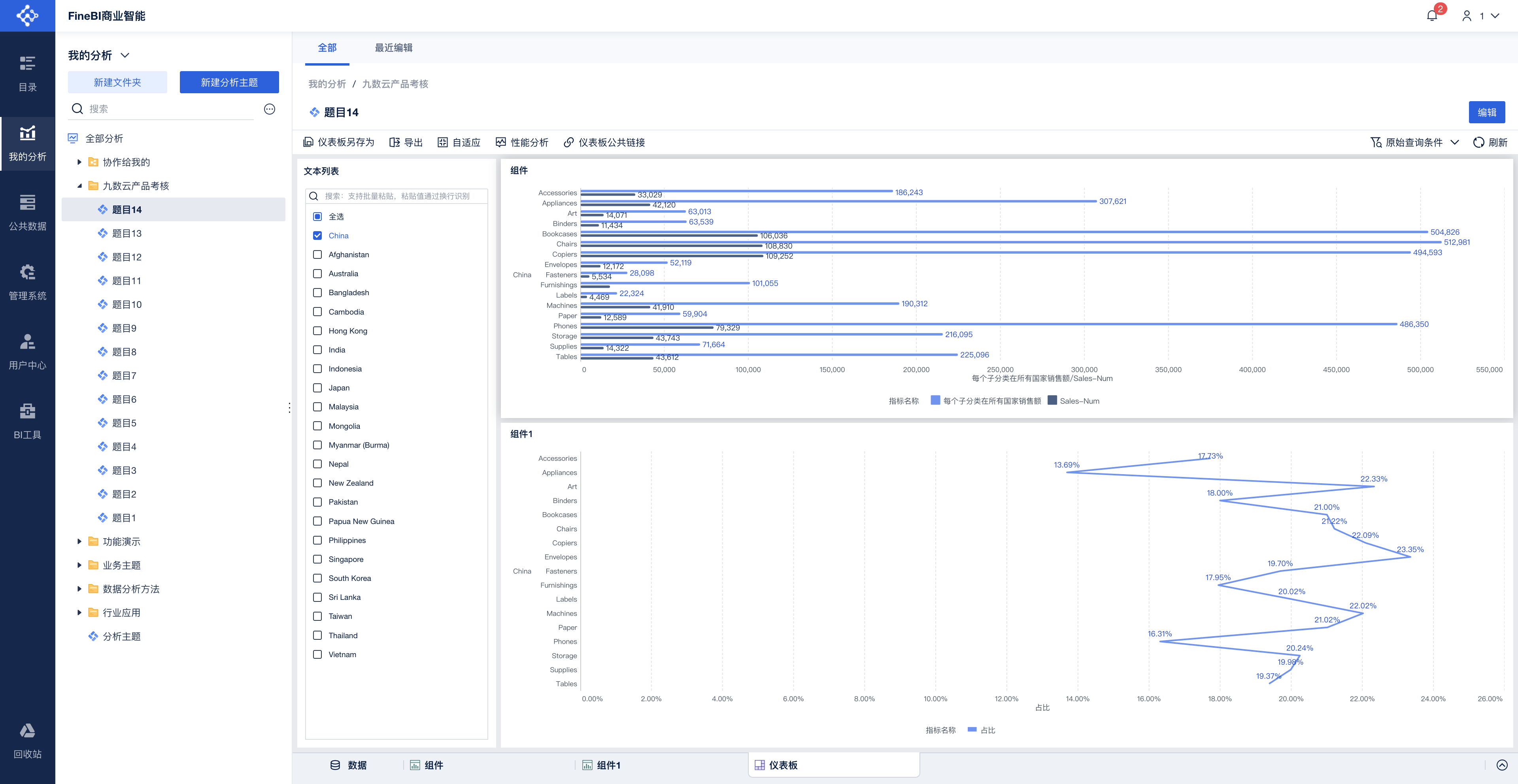Click the text list search field
The height and width of the screenshot is (784, 1518).
coord(396,196)
